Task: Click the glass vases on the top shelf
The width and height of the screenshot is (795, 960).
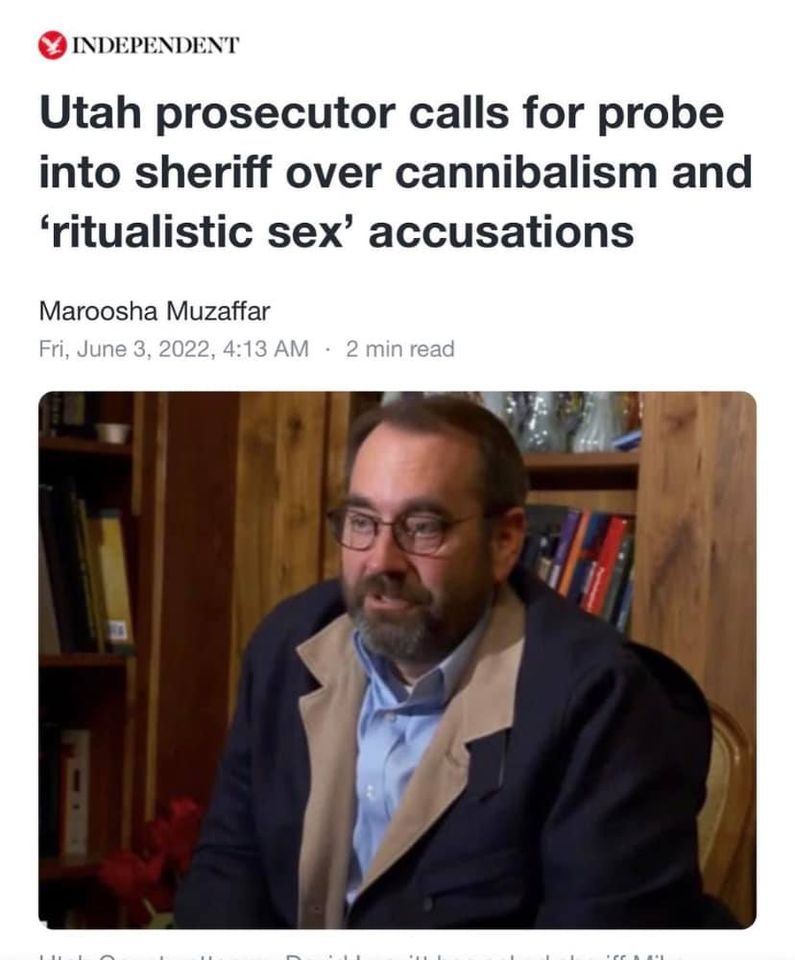Action: coord(554,421)
